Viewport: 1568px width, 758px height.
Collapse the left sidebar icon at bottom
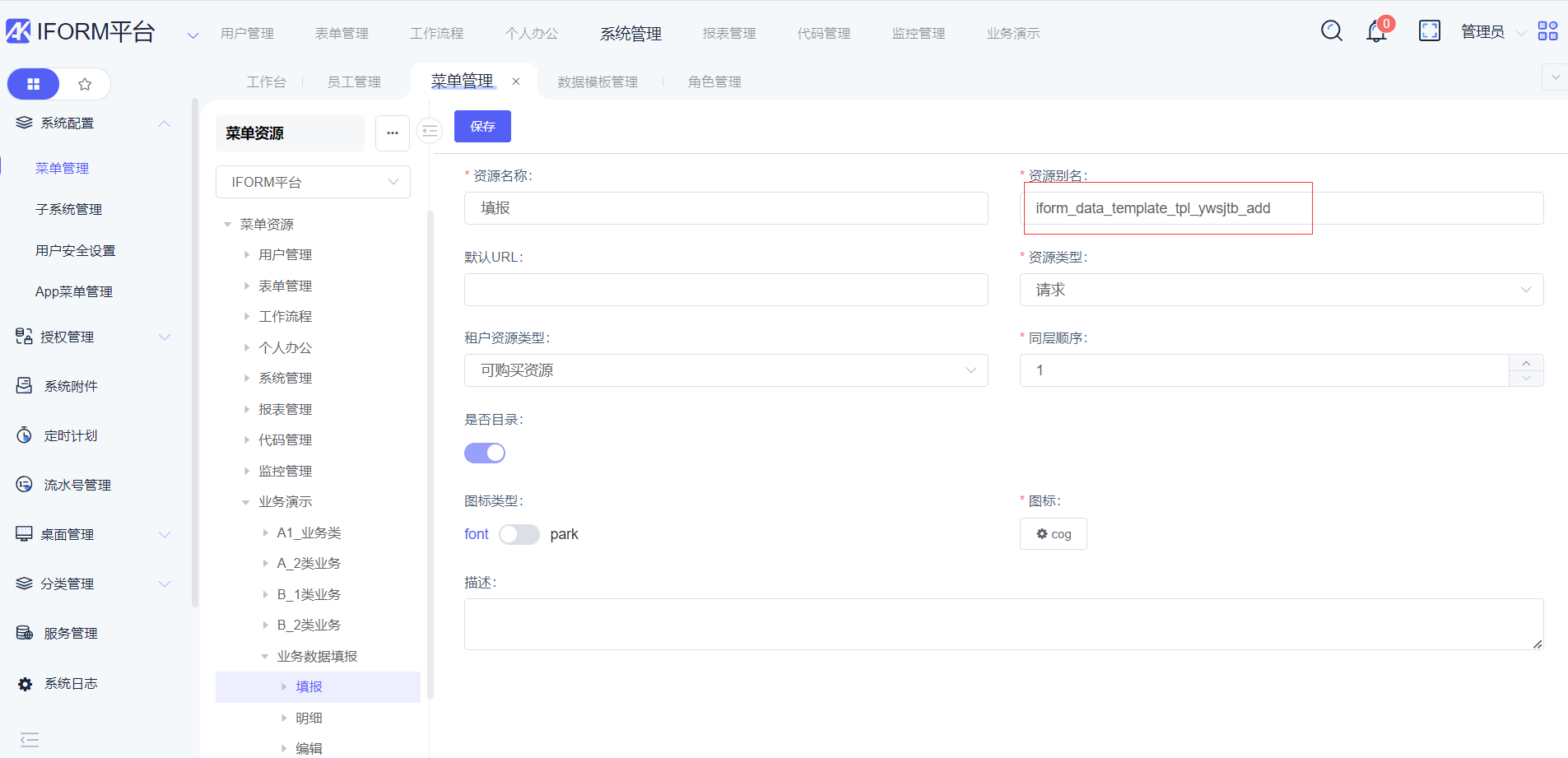30,739
